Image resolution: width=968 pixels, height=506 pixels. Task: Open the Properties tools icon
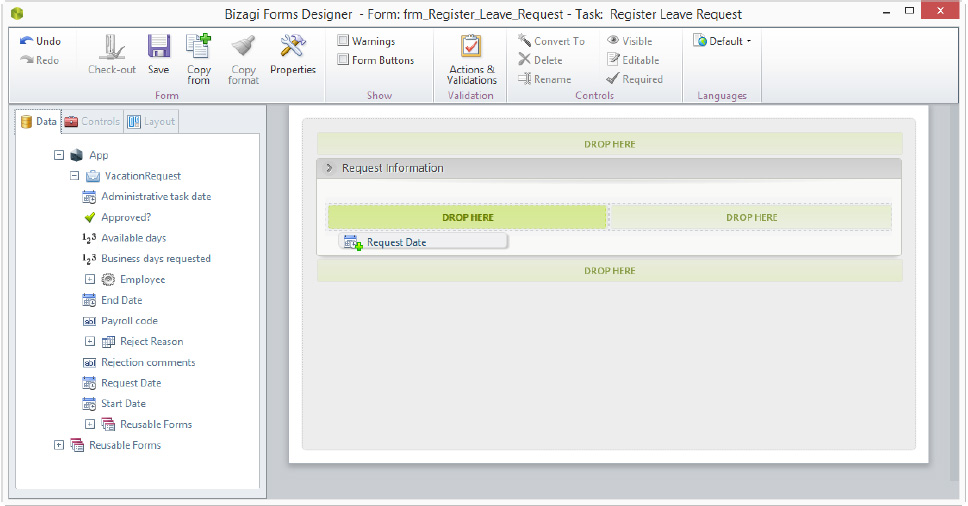(293, 47)
